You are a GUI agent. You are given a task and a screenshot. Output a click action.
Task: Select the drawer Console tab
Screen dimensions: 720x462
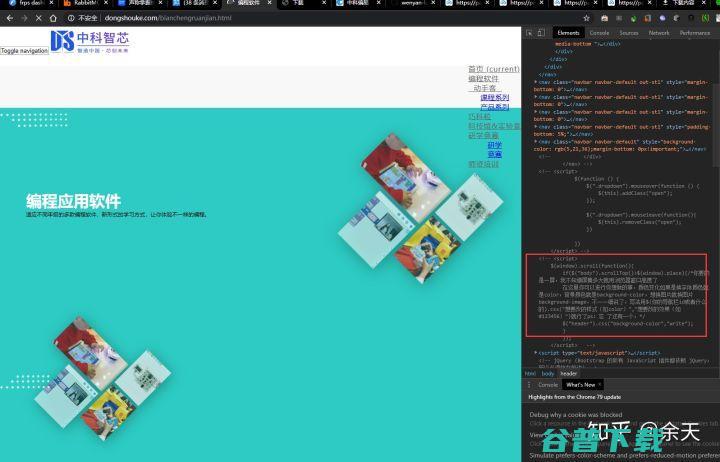[x=548, y=385]
